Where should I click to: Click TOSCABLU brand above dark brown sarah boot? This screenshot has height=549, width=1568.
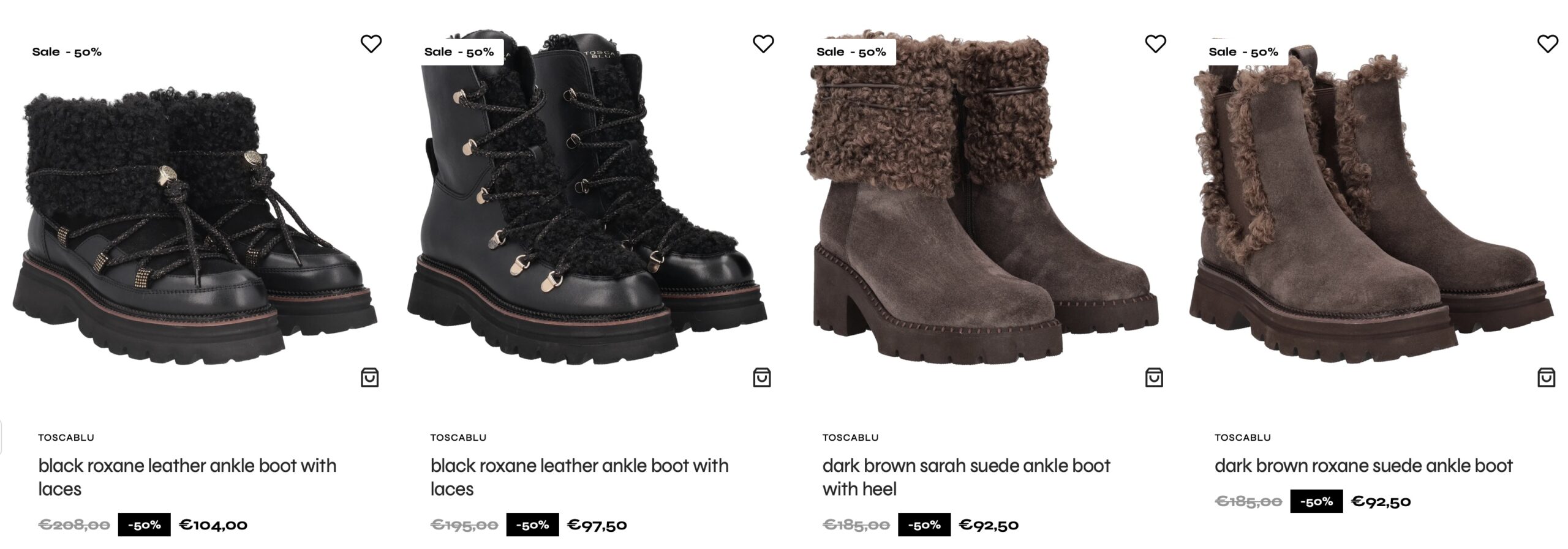pos(850,438)
